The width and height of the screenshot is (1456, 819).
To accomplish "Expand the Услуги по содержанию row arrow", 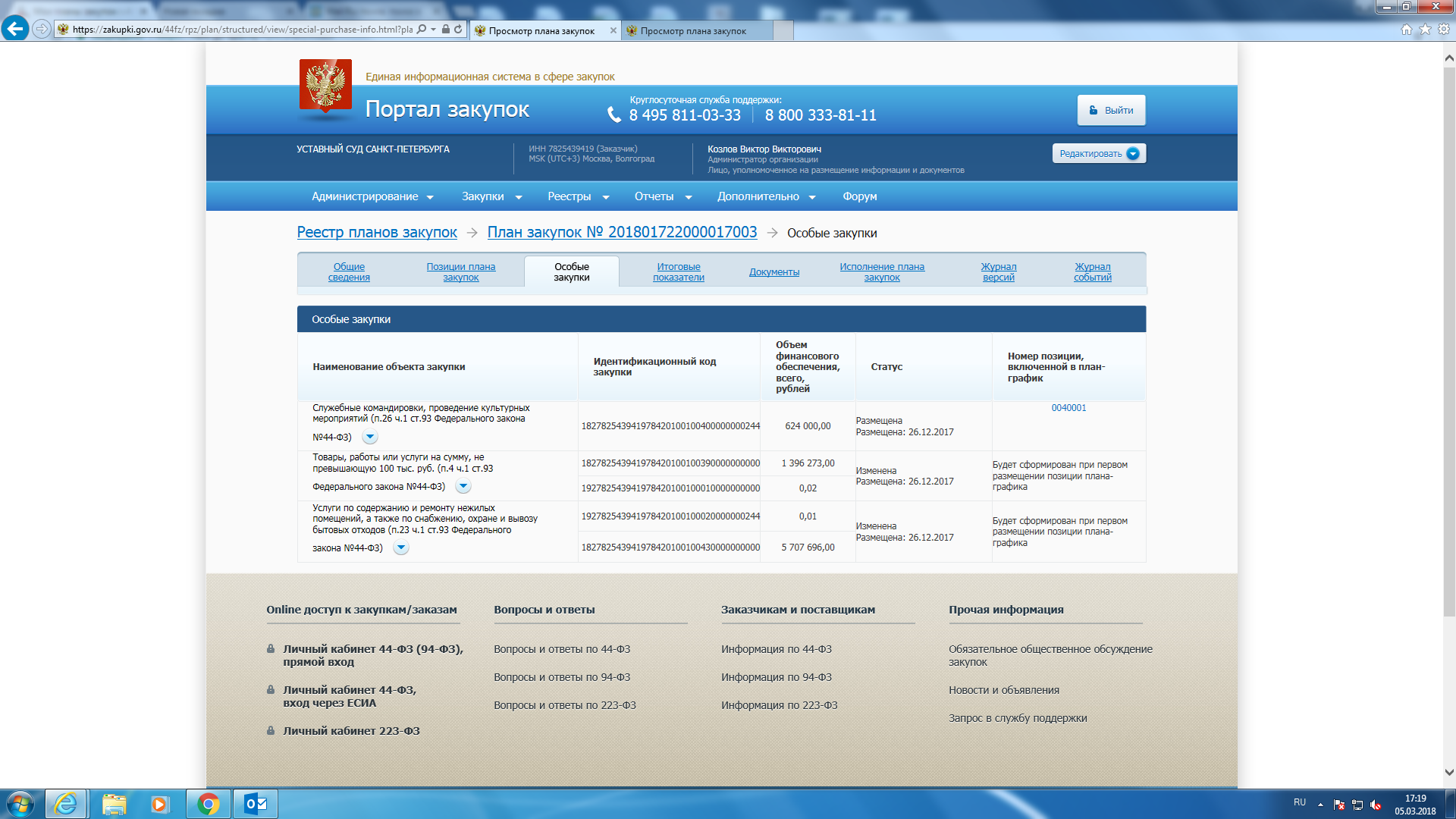I will tap(401, 548).
